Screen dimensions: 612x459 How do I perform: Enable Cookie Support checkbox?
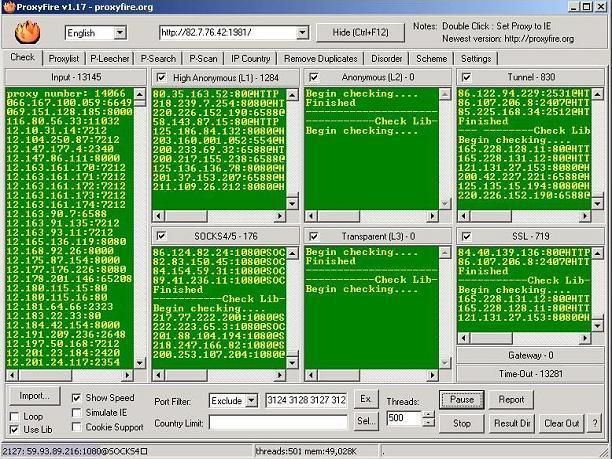tap(76, 427)
